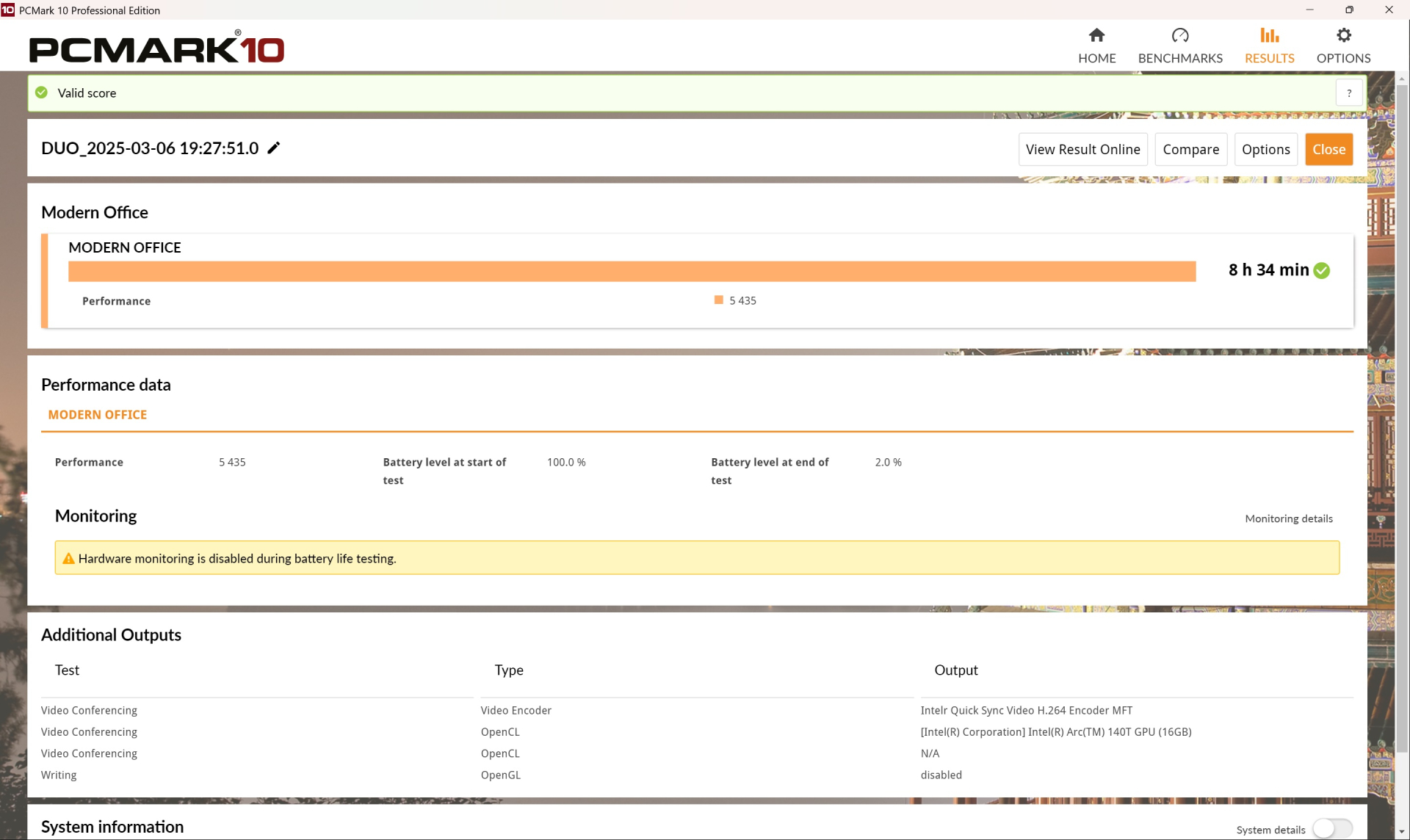This screenshot has height=840, width=1410.
Task: Open the OPTIONS menu label
Action: click(1343, 58)
